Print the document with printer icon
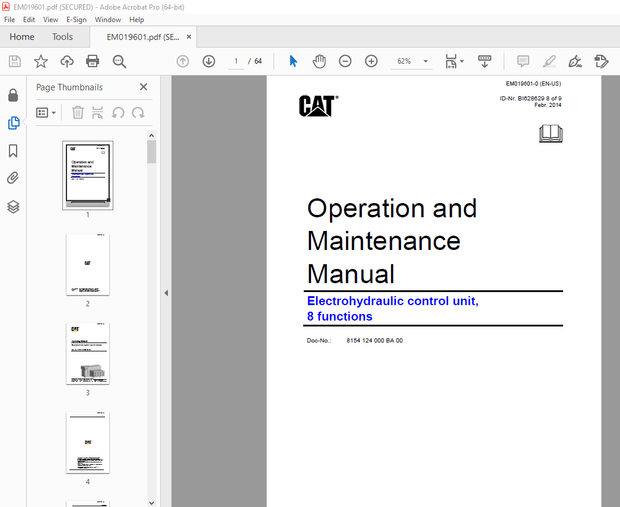 (93, 61)
